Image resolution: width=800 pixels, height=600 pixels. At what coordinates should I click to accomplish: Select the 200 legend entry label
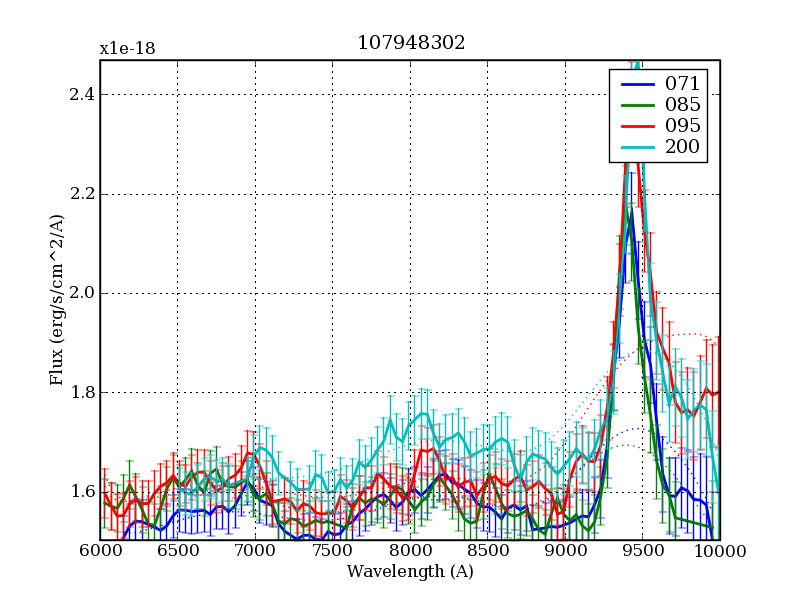pos(682,148)
